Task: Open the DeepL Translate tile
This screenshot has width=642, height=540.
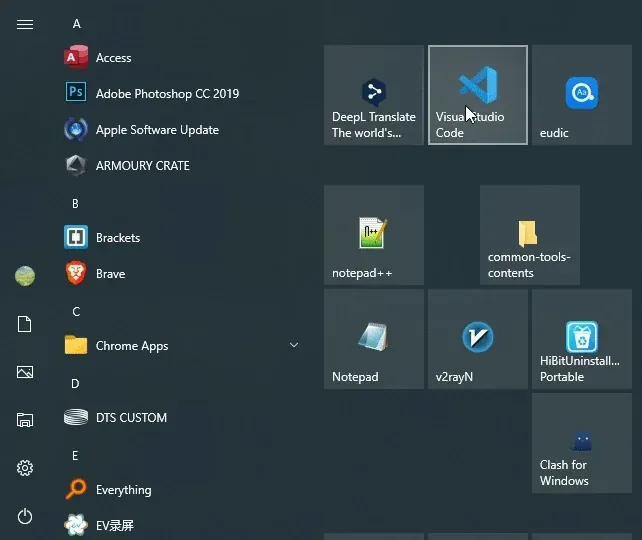Action: point(374,95)
